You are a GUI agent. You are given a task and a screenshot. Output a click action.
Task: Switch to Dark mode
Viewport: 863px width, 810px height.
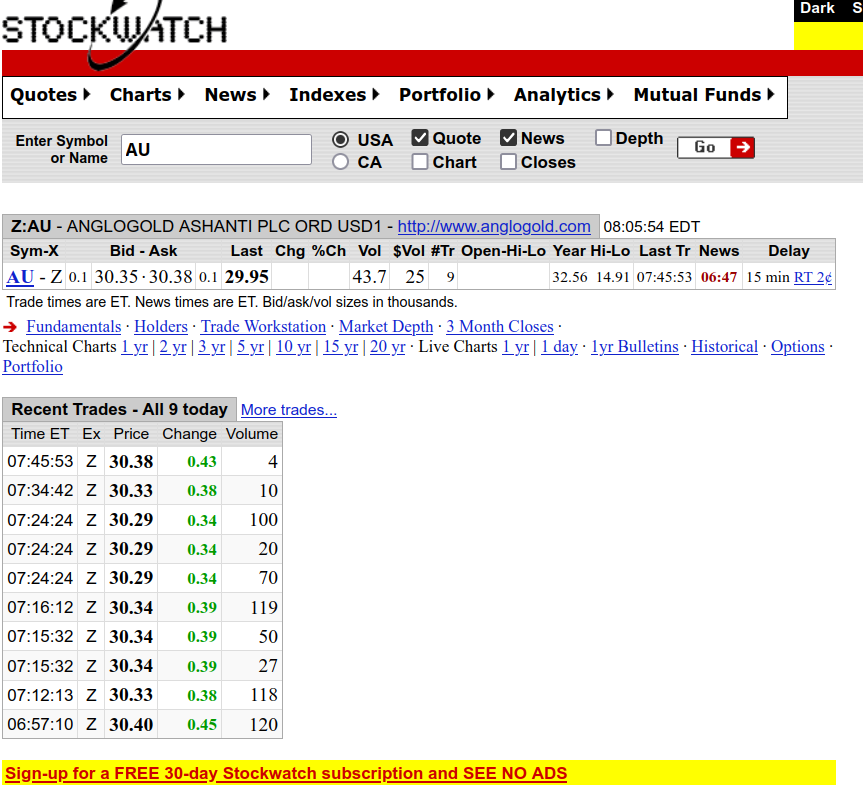click(817, 9)
